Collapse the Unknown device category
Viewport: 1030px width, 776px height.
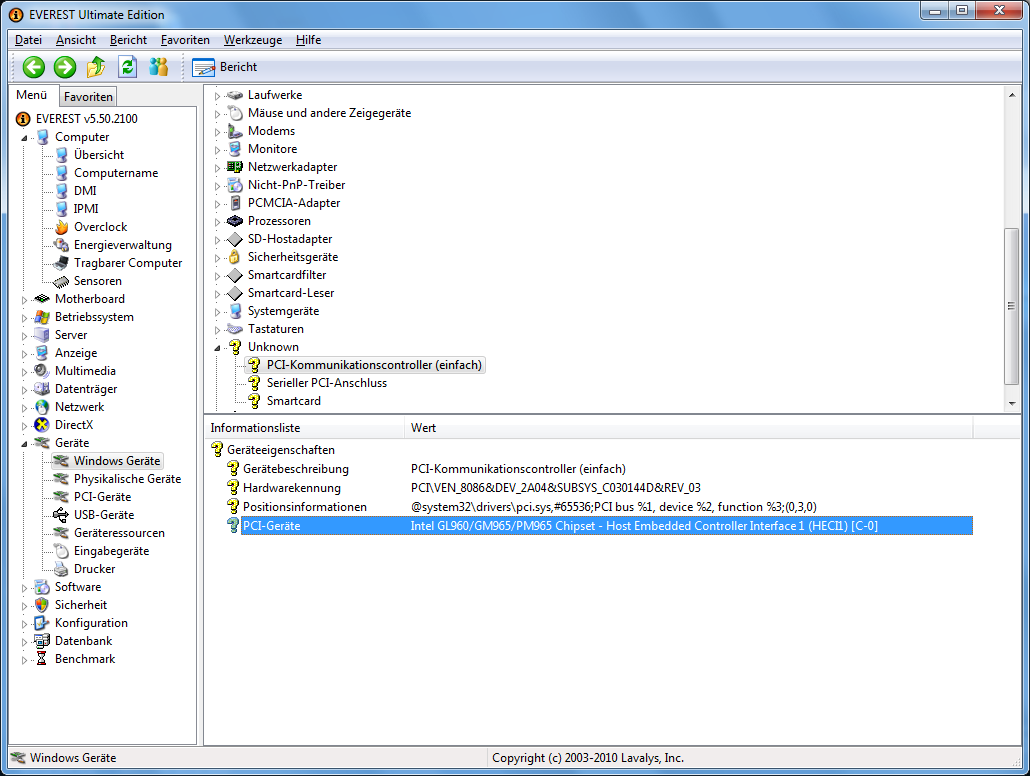[217, 348]
